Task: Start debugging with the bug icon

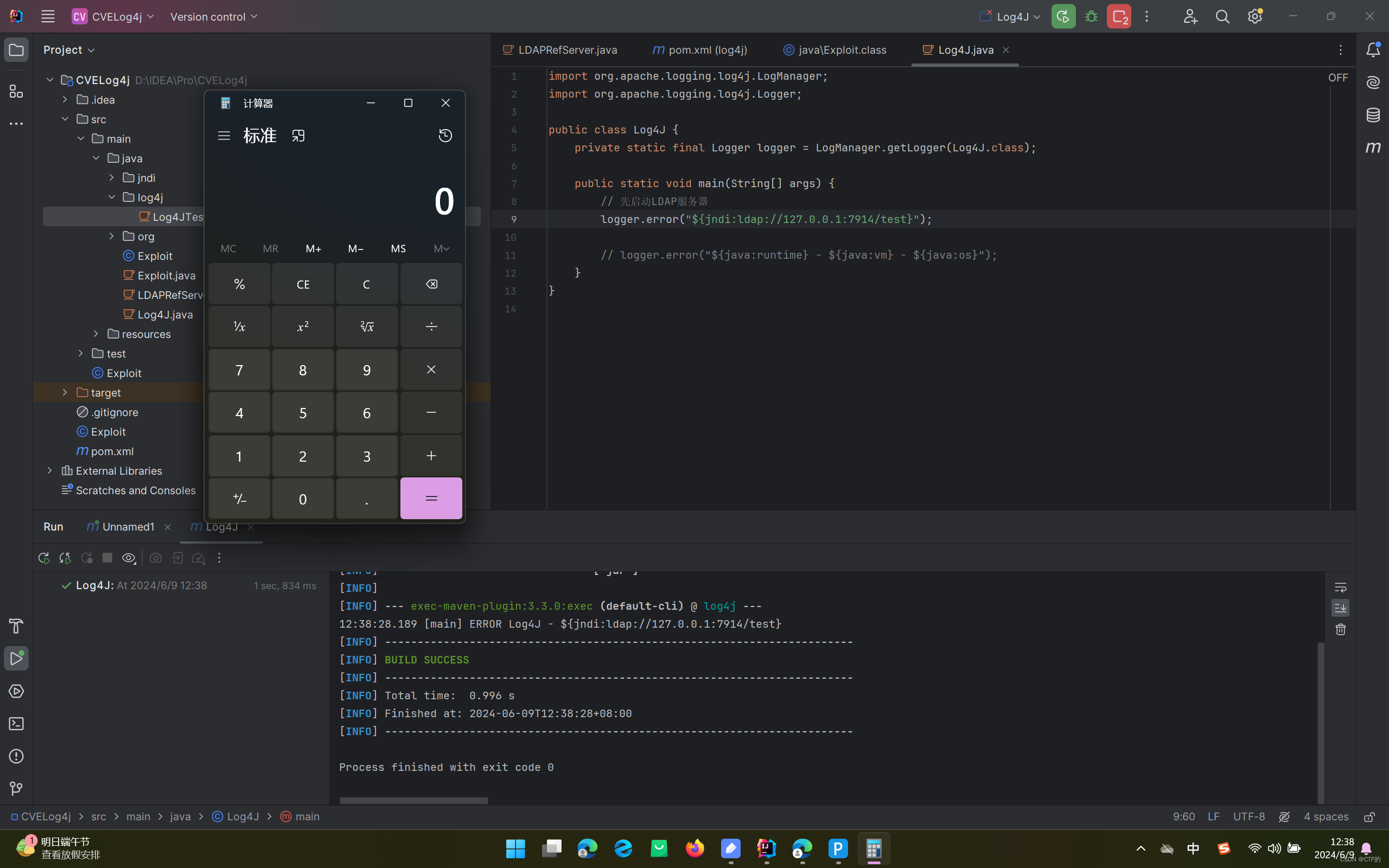Action: click(x=1091, y=17)
